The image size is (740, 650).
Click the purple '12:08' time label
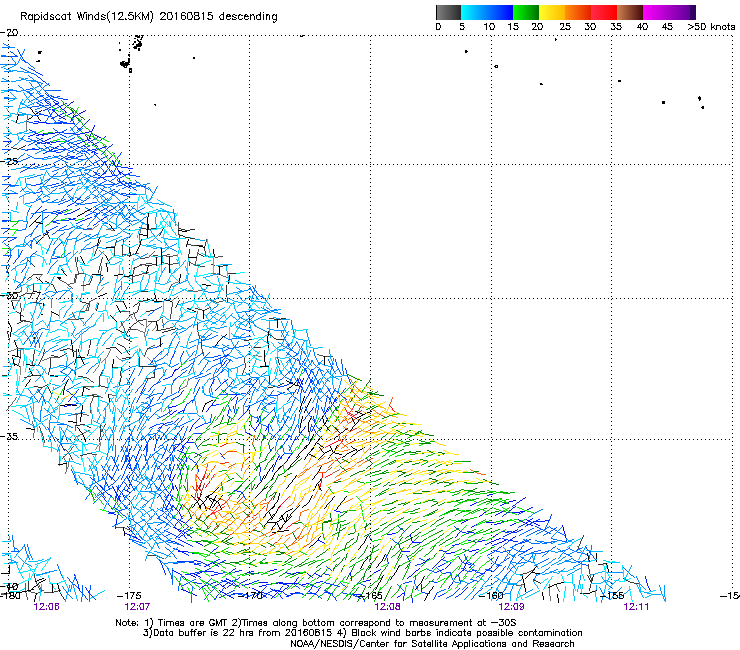click(x=387, y=607)
